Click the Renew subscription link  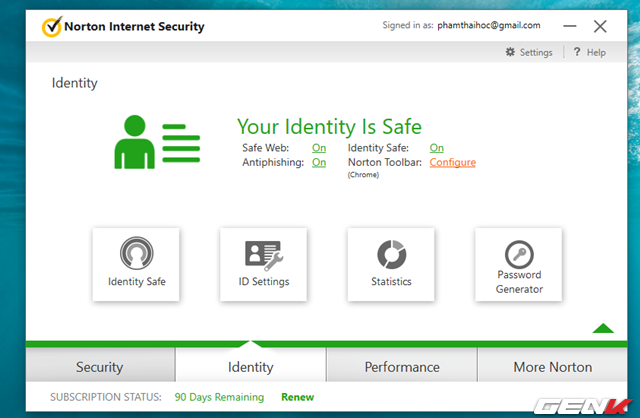(298, 397)
